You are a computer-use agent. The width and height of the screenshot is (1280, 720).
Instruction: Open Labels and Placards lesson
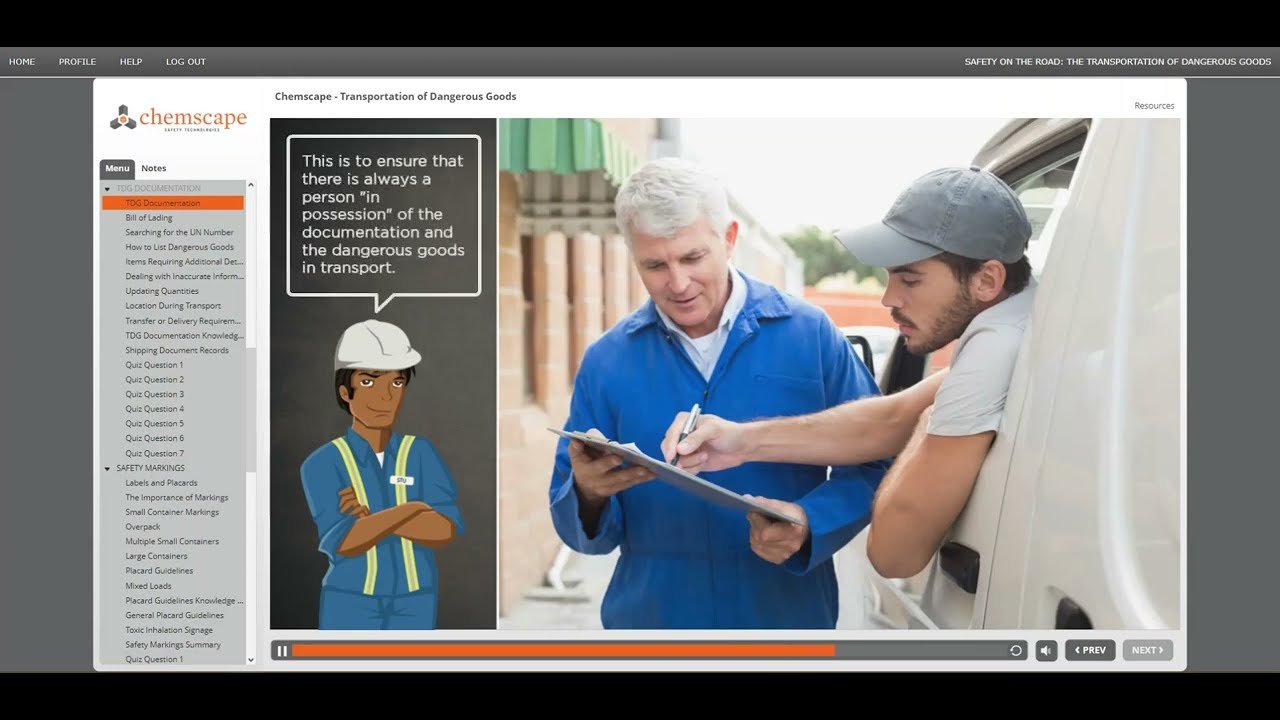click(x=161, y=483)
